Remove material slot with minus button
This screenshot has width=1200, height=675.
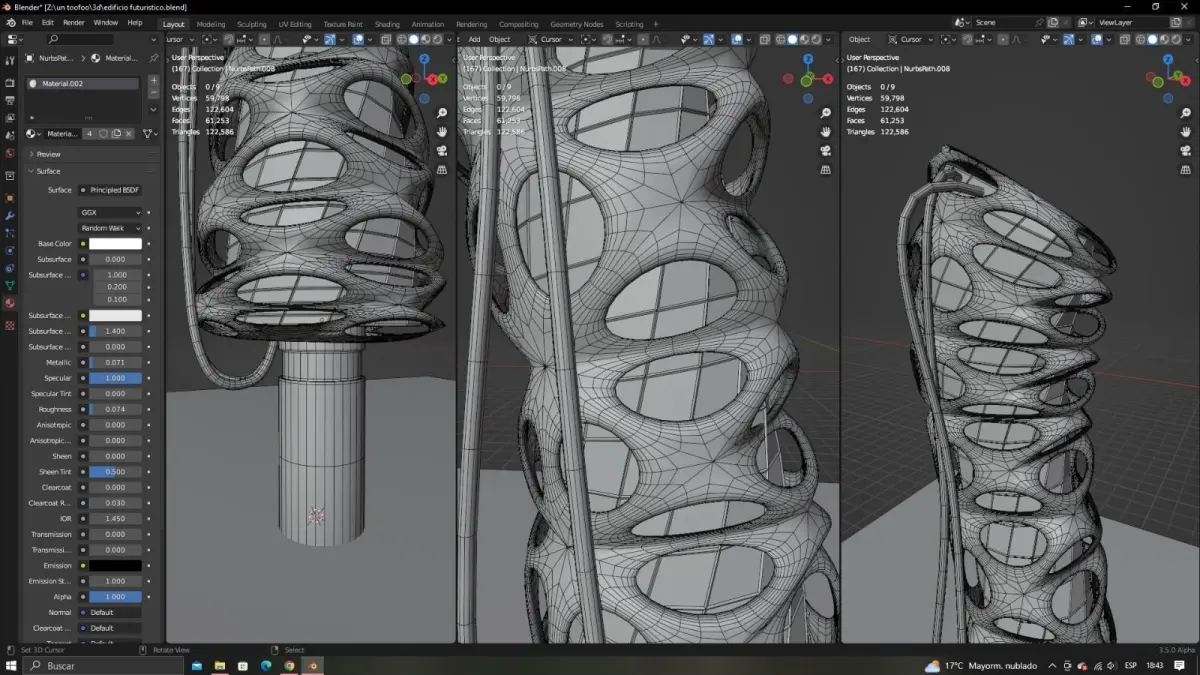[x=153, y=92]
